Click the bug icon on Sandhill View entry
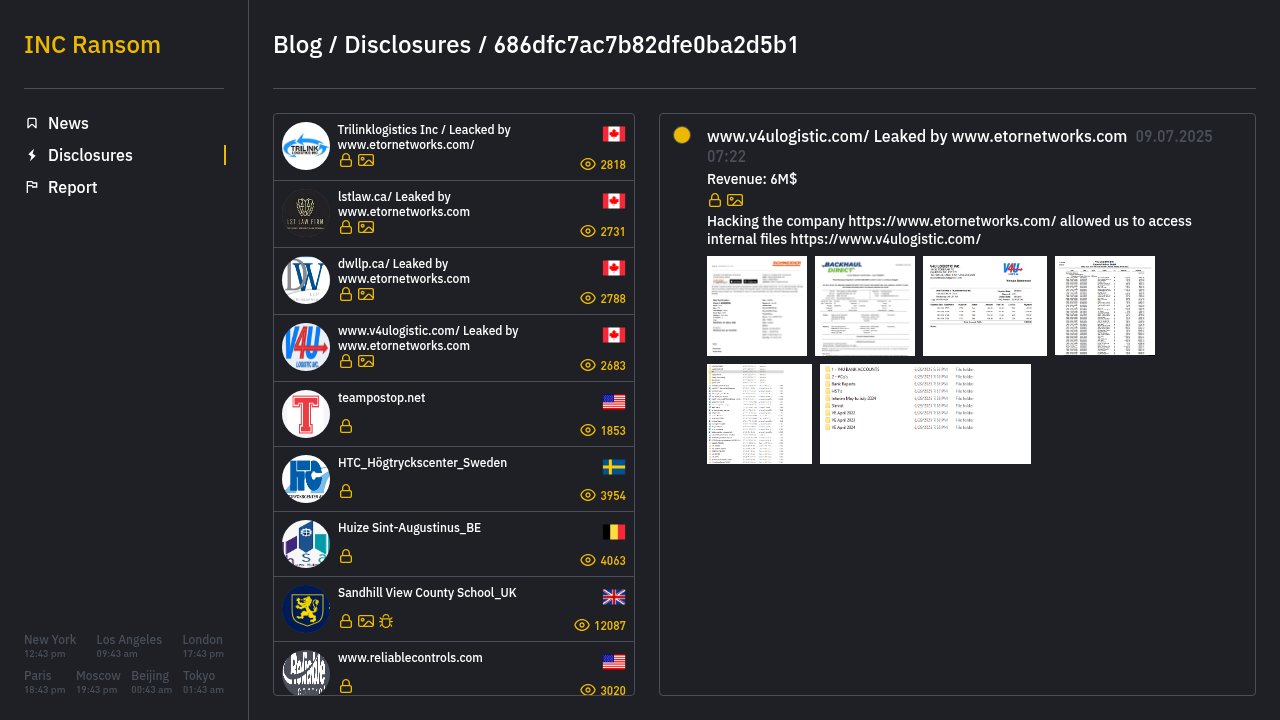 coord(386,621)
